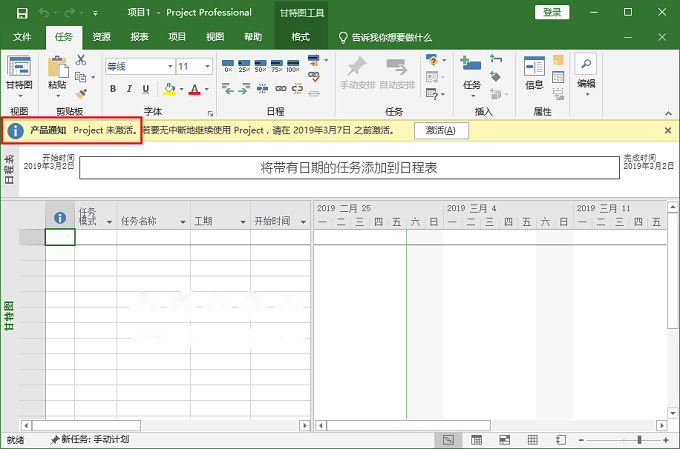680x449 pixels.
Task: Open the task Information icon
Action: tap(534, 67)
